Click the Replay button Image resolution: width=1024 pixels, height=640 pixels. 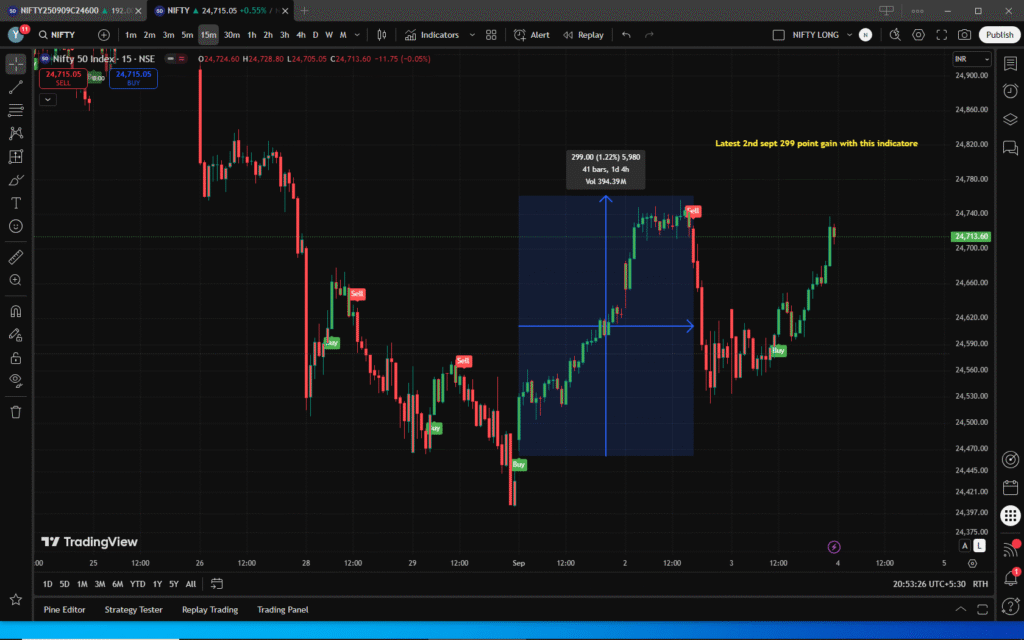(x=583, y=35)
